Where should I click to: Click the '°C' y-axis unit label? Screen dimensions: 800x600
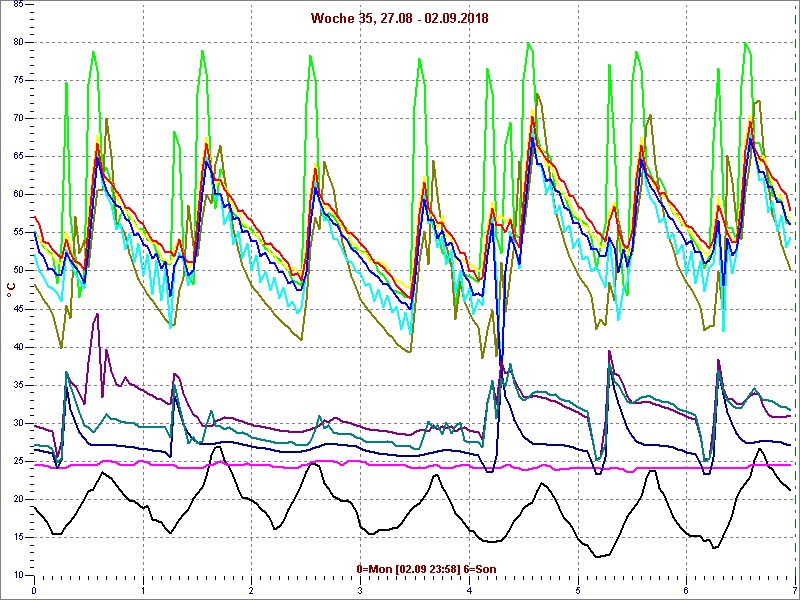[x=11, y=290]
